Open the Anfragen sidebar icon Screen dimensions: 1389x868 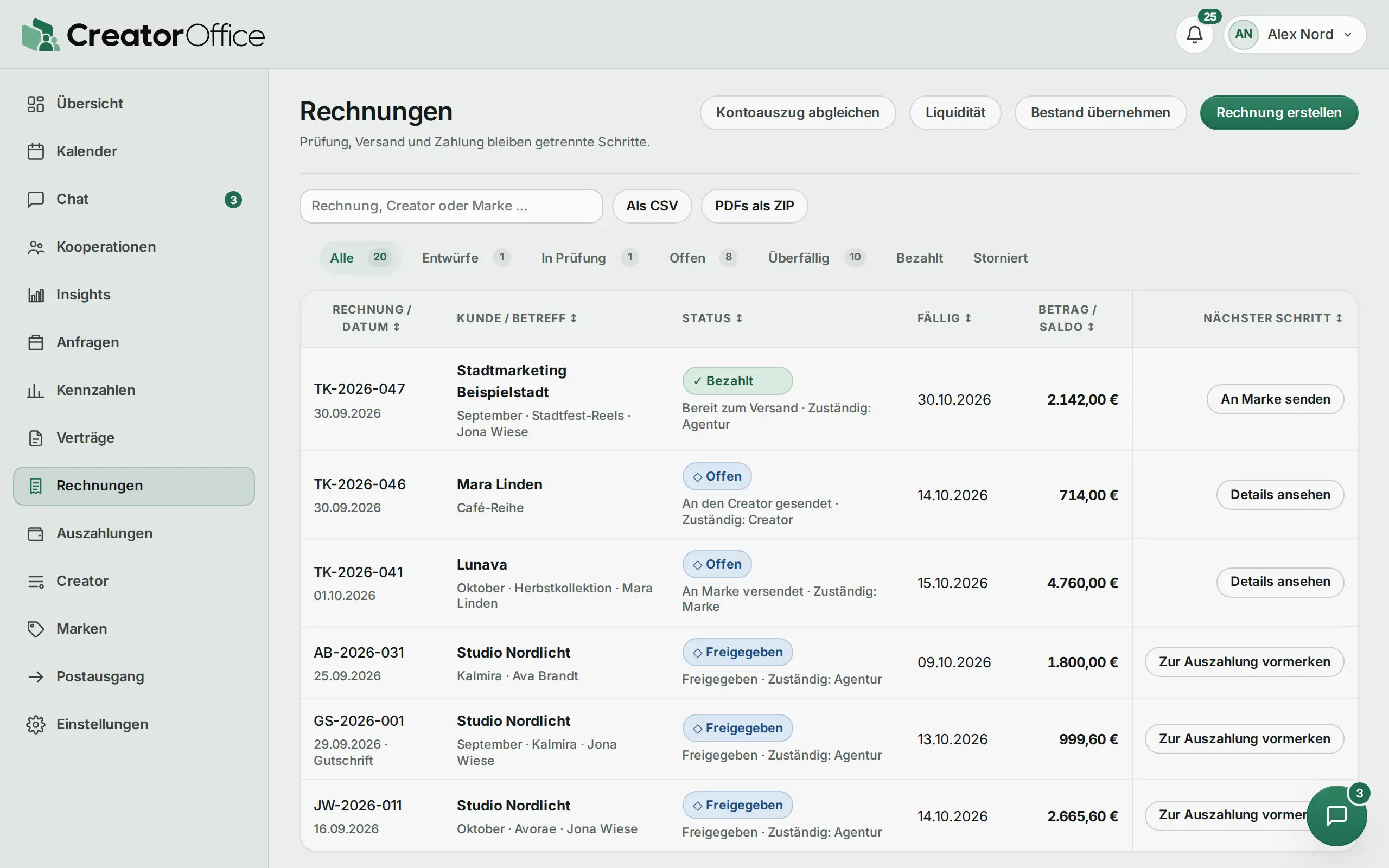coord(36,342)
